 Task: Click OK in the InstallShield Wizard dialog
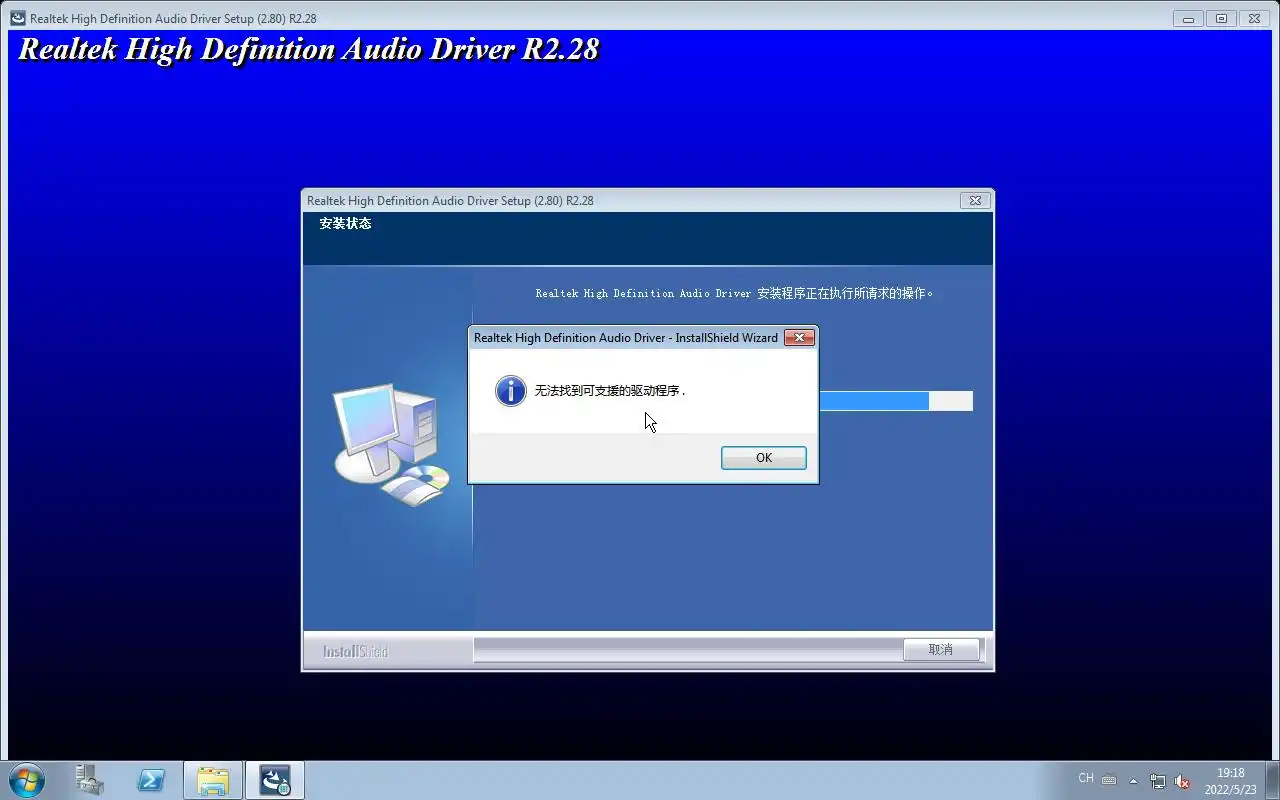pos(763,457)
